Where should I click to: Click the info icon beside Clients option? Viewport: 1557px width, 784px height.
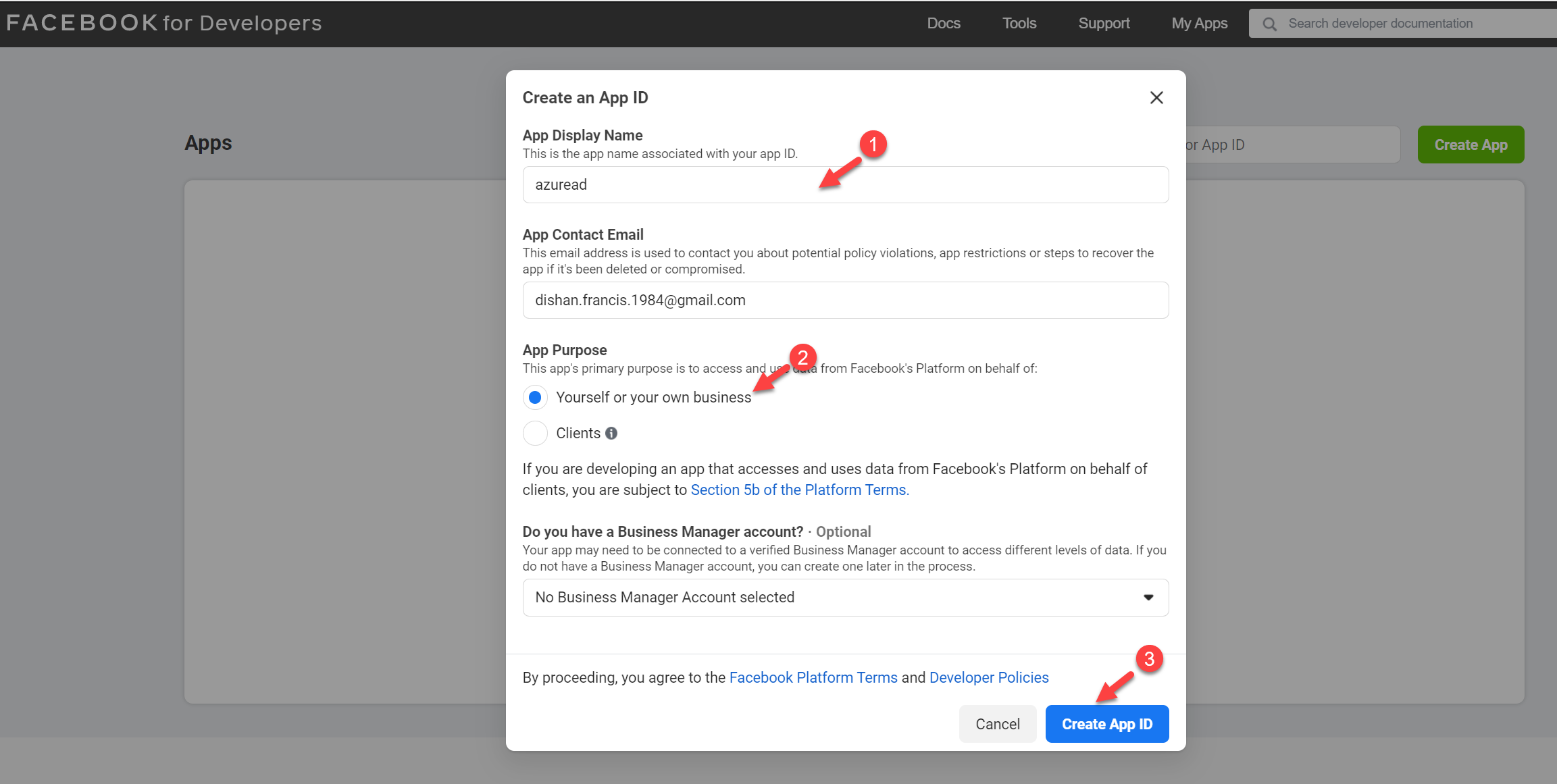pos(611,433)
